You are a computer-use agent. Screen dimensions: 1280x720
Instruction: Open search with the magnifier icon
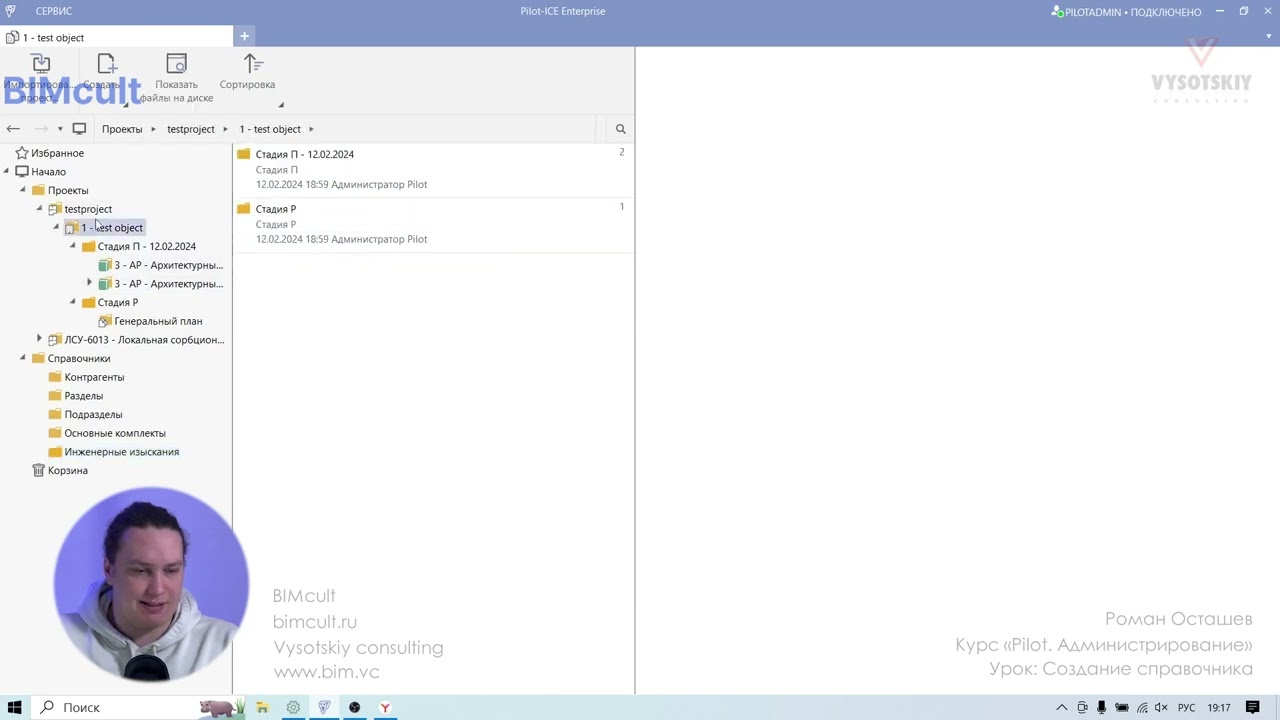620,129
